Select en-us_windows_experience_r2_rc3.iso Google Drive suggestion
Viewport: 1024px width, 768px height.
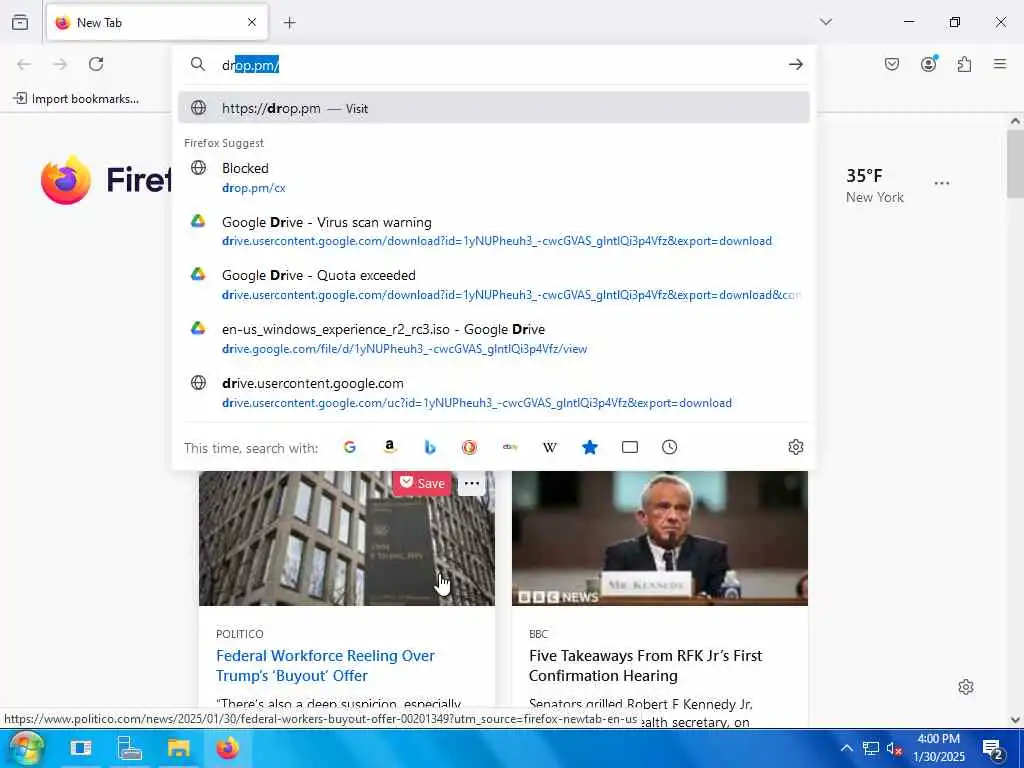pyautogui.click(x=494, y=338)
